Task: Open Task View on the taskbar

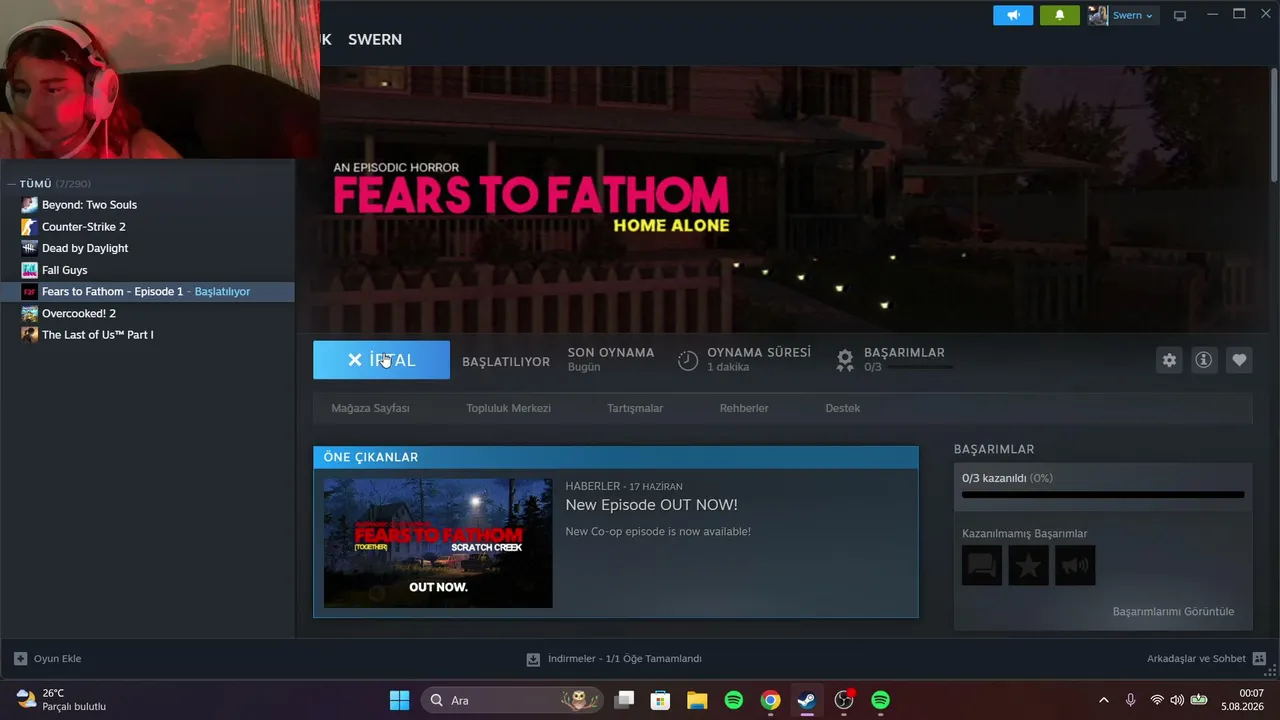Action: point(624,700)
